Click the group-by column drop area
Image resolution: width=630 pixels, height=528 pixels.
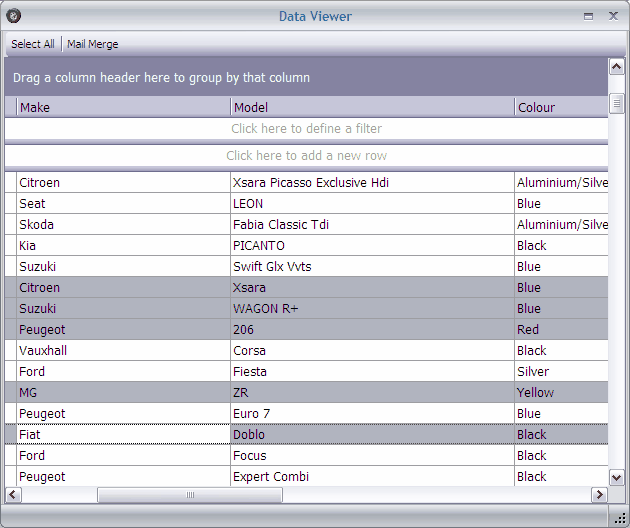[306, 77]
